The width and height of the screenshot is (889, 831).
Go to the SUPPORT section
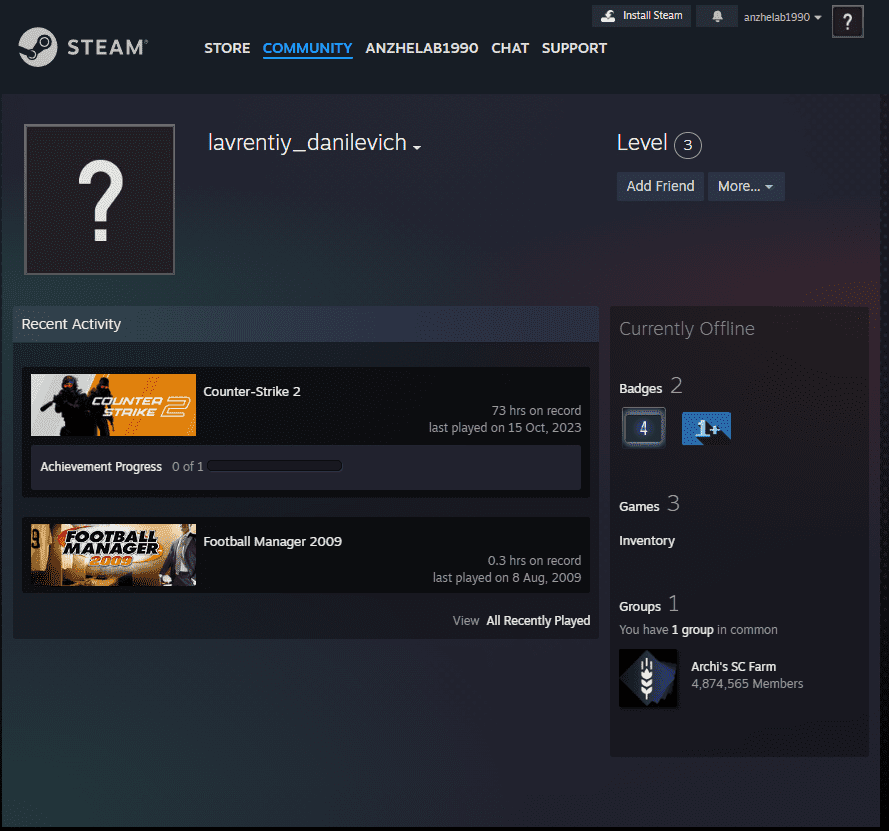point(574,48)
